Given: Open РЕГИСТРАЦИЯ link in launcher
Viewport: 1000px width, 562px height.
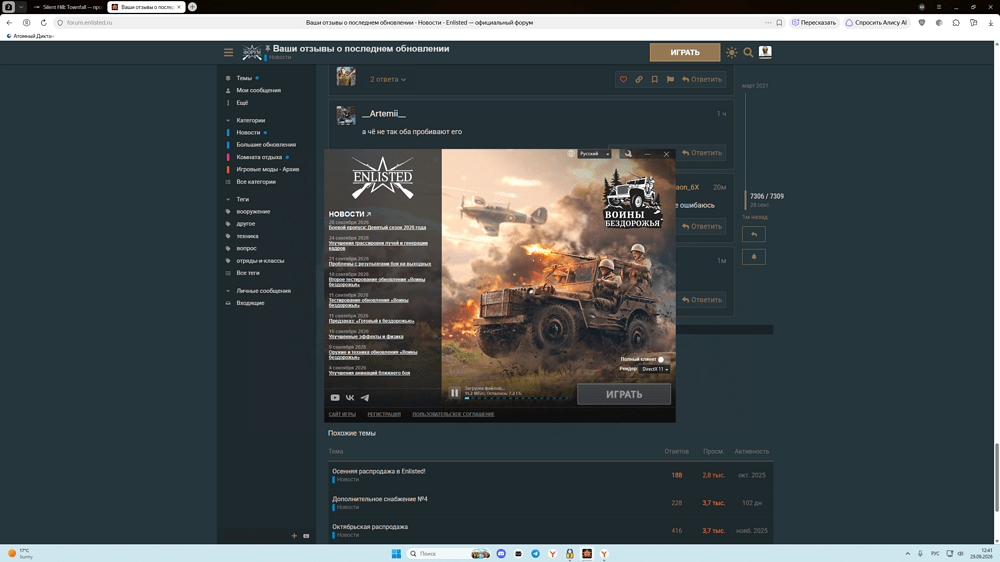Looking at the screenshot, I should tap(384, 414).
